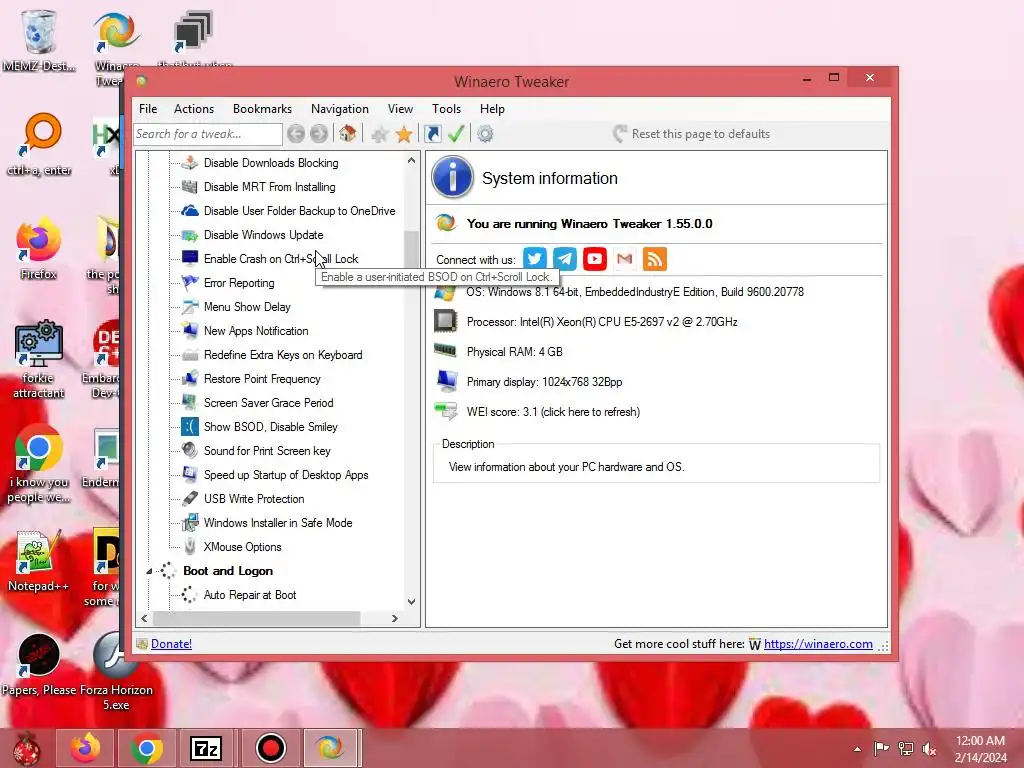Select New Apps Notification tree item
The height and width of the screenshot is (768, 1024).
pos(256,331)
